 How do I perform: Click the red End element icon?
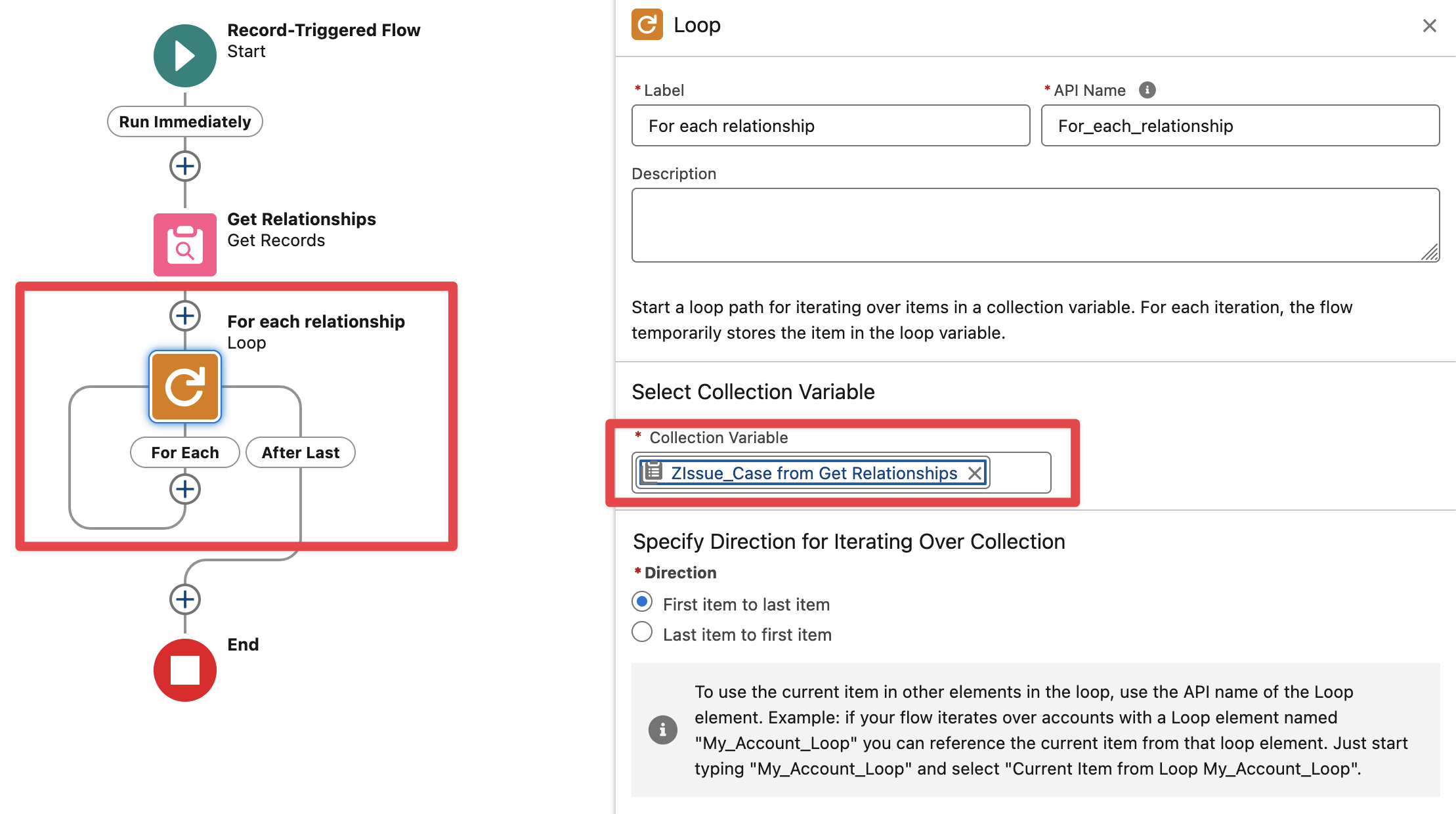184,670
